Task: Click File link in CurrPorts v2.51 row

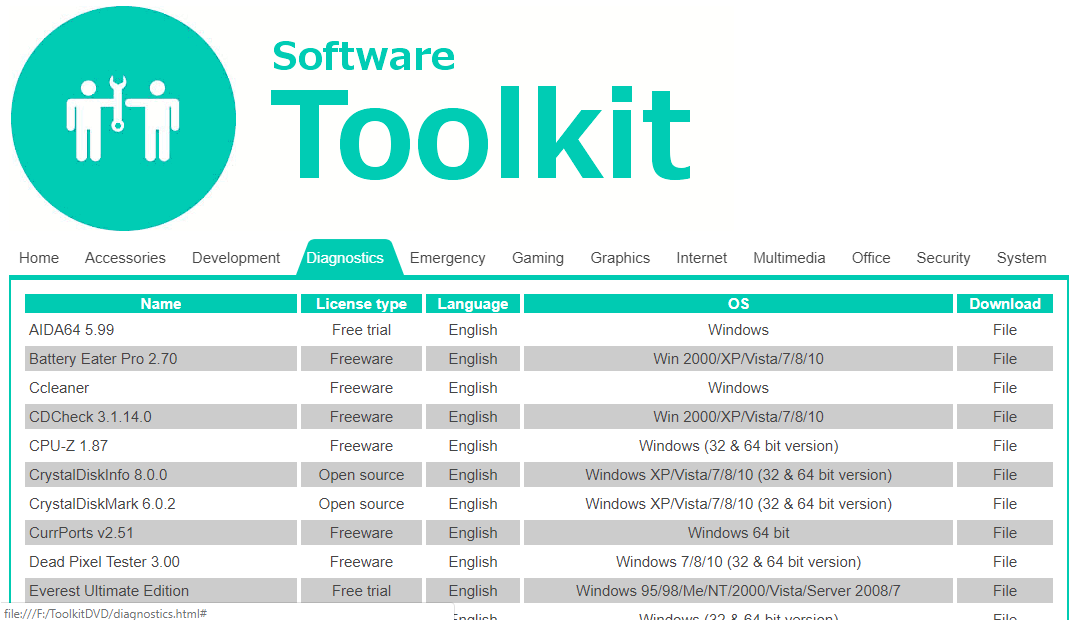Action: point(1005,533)
